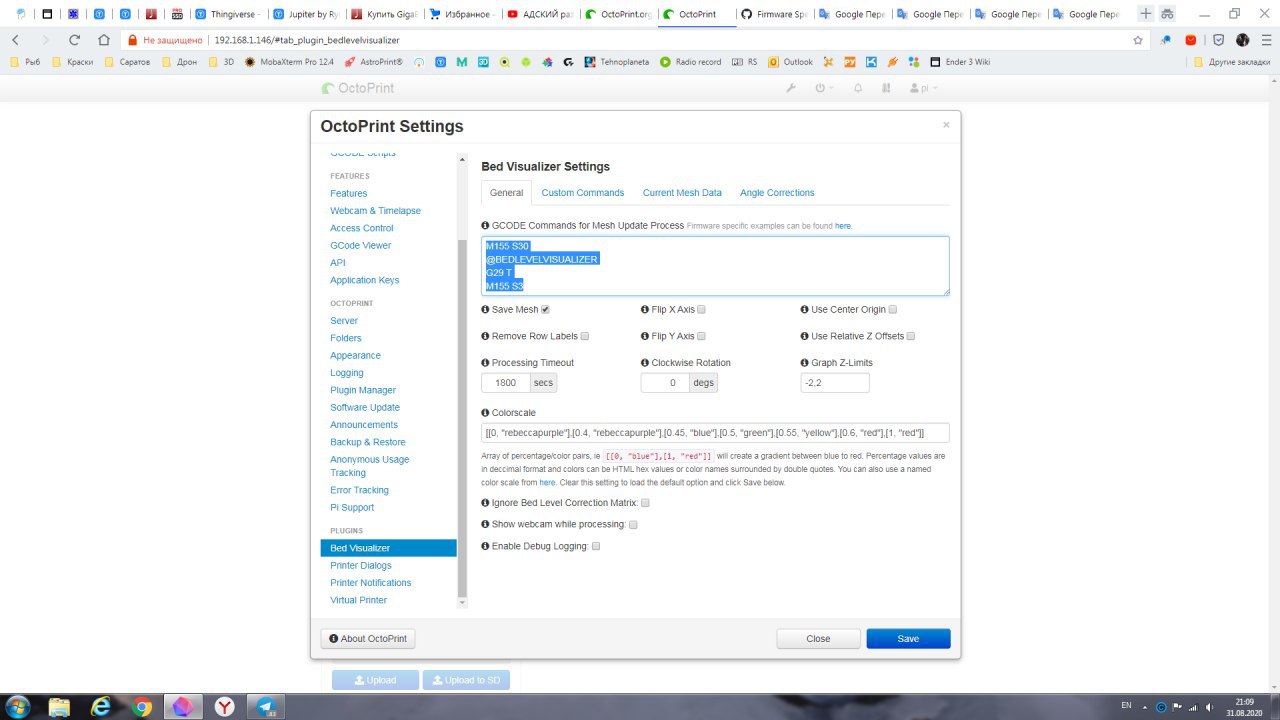Enable the Flip Y Axis checkbox
This screenshot has width=1280, height=720.
[701, 337]
